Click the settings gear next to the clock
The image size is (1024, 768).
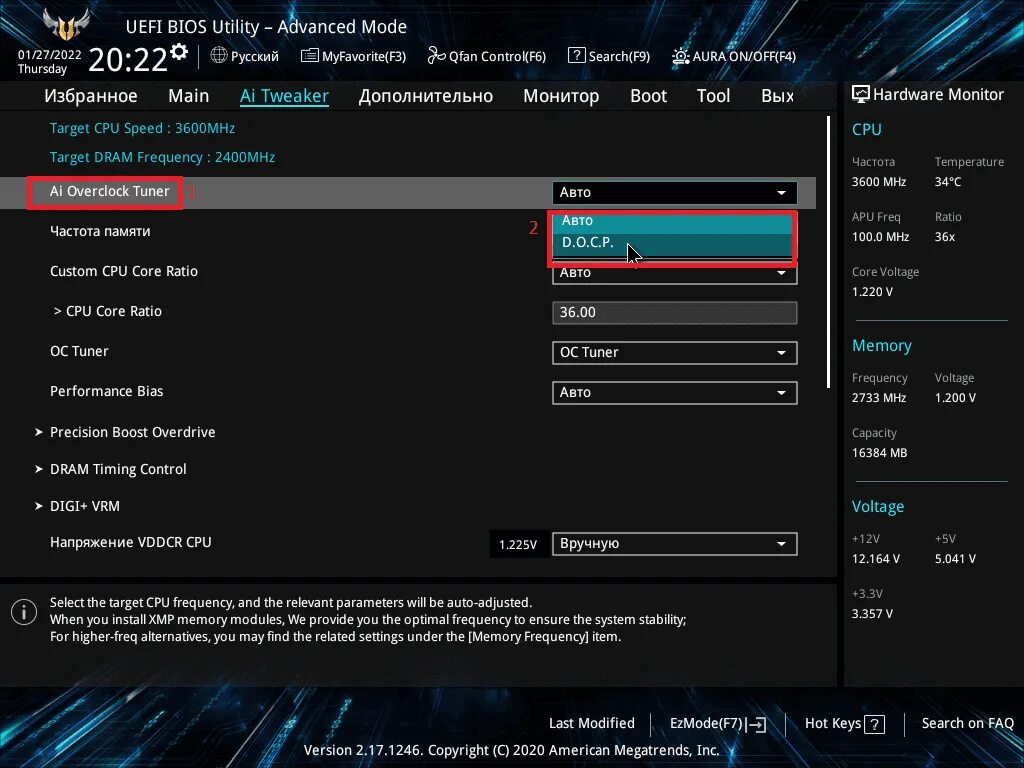coord(178,52)
